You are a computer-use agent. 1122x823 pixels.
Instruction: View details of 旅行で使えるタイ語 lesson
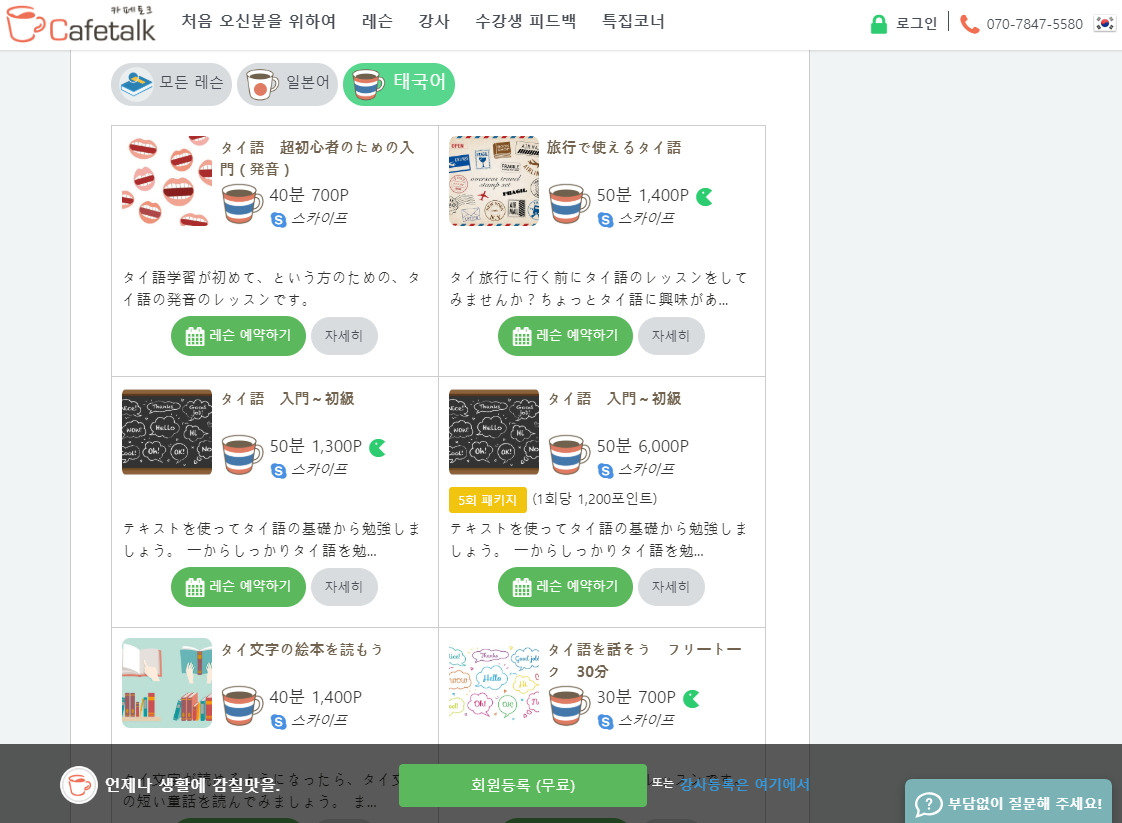click(x=671, y=336)
